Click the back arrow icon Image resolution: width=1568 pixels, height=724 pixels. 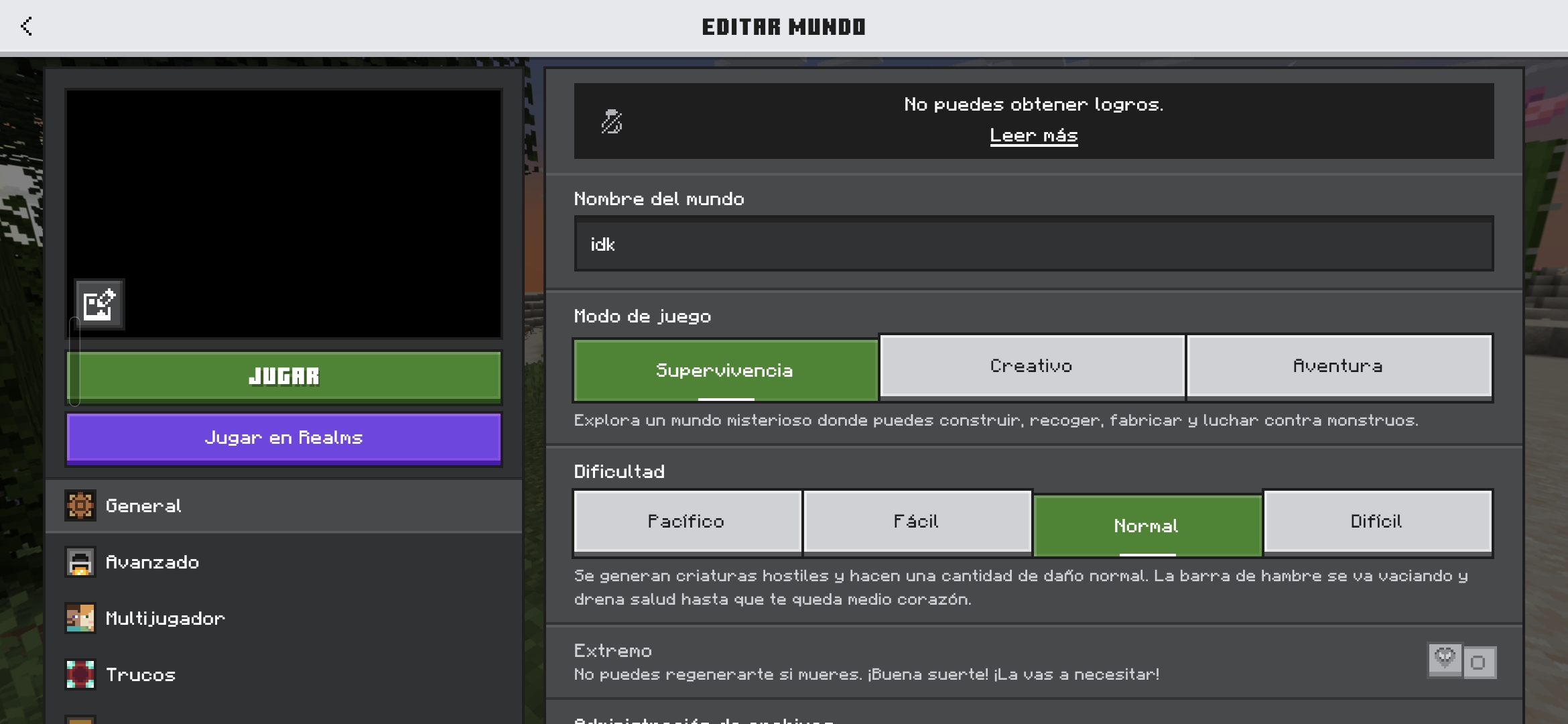pyautogui.click(x=27, y=26)
